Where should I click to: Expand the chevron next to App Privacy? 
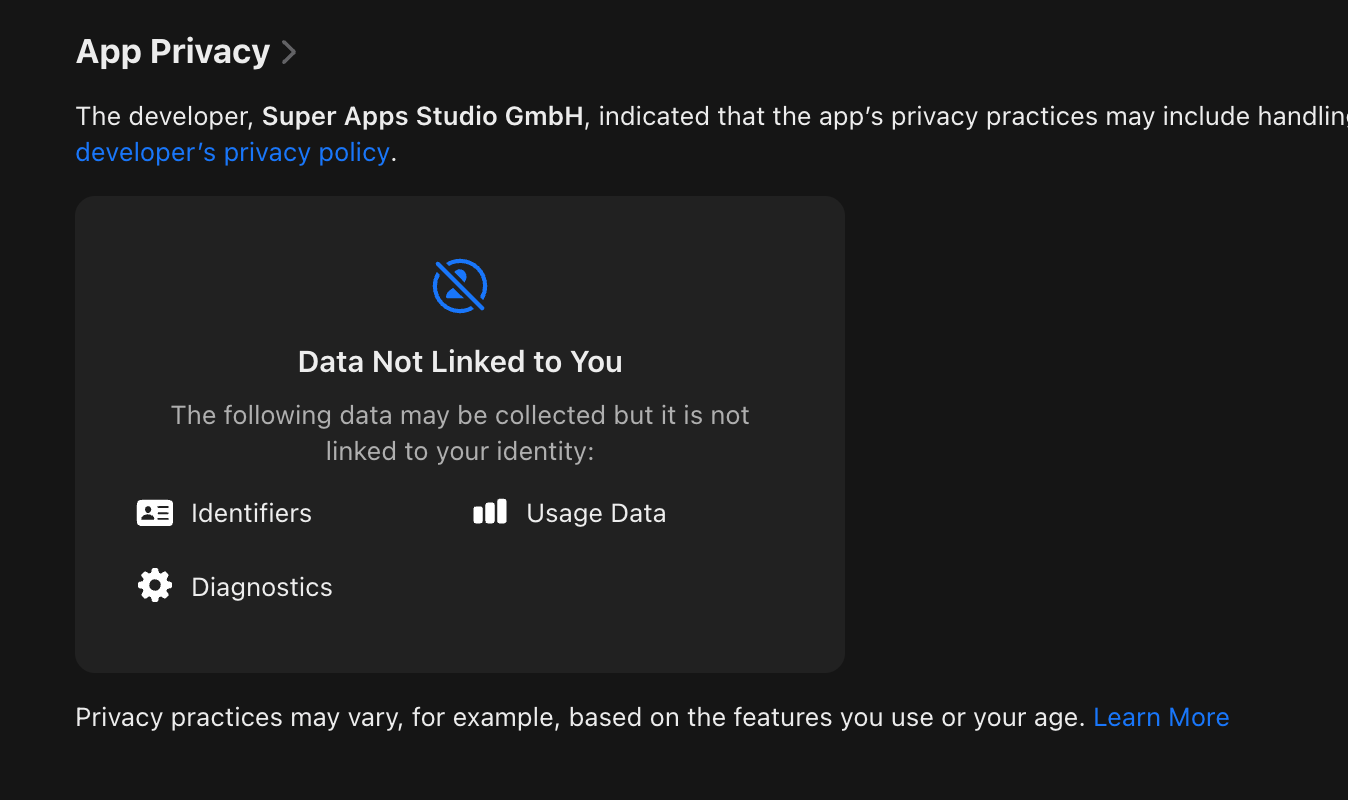click(289, 52)
